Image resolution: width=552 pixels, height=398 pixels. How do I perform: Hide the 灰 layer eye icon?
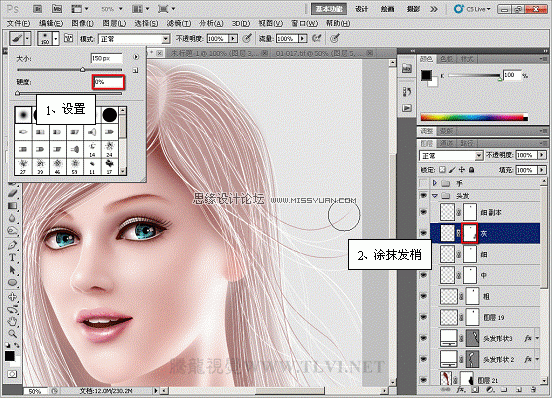424,233
